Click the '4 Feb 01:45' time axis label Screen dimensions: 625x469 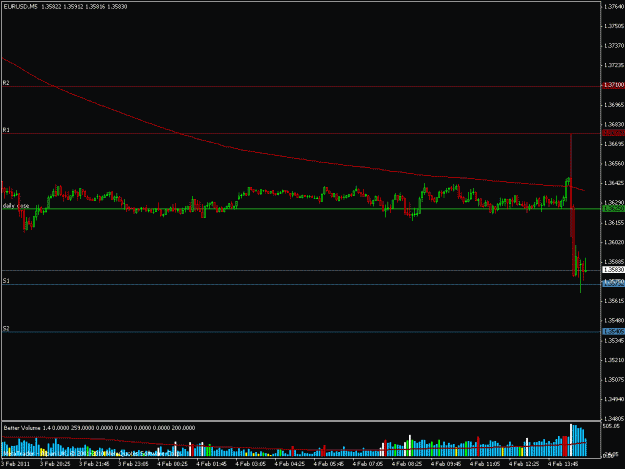tap(212, 464)
